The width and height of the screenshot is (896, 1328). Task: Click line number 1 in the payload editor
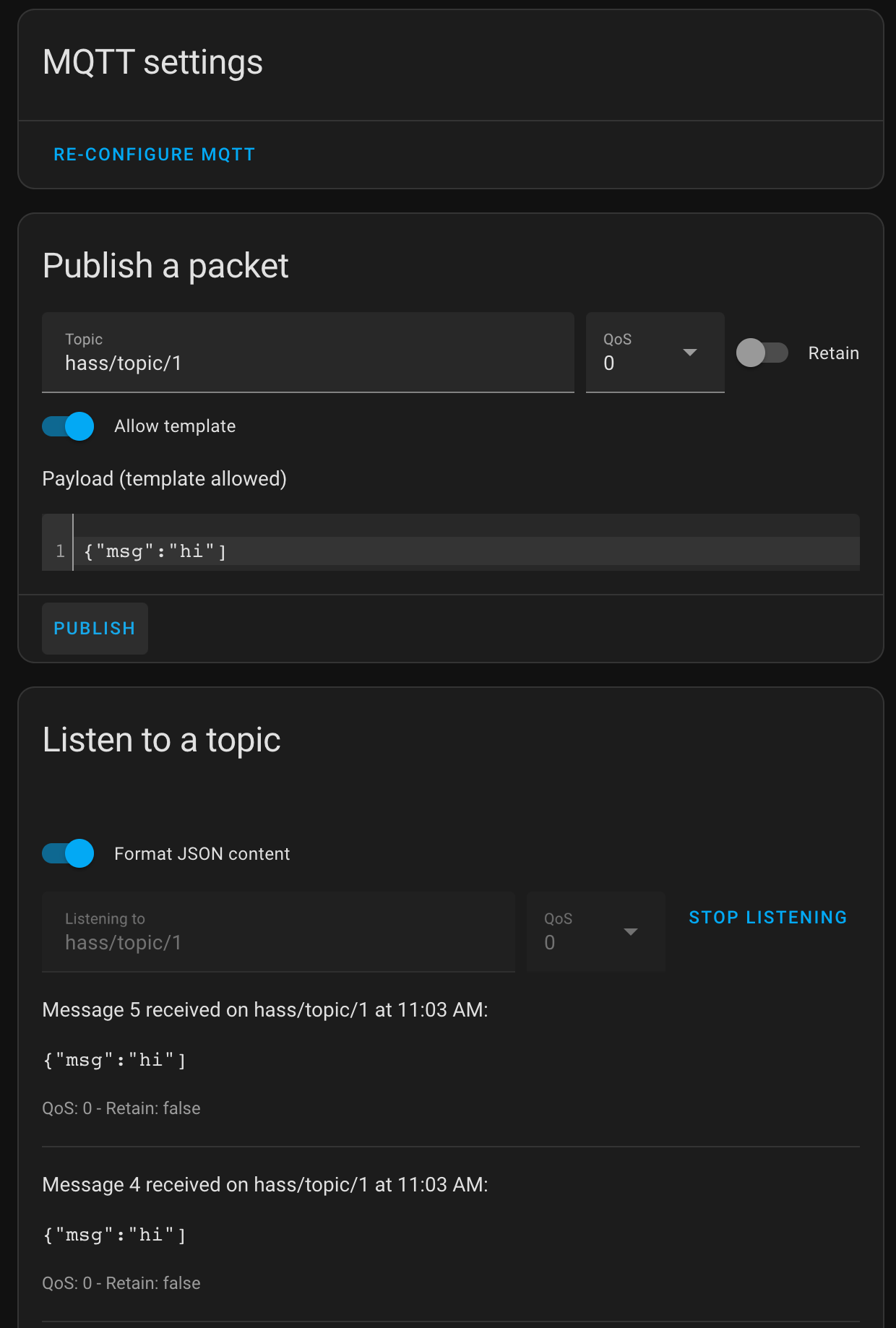(x=61, y=550)
